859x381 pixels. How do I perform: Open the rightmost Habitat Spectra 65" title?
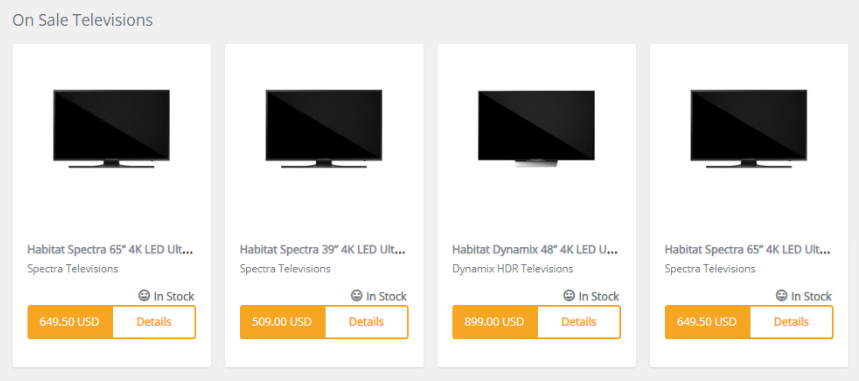(748, 250)
